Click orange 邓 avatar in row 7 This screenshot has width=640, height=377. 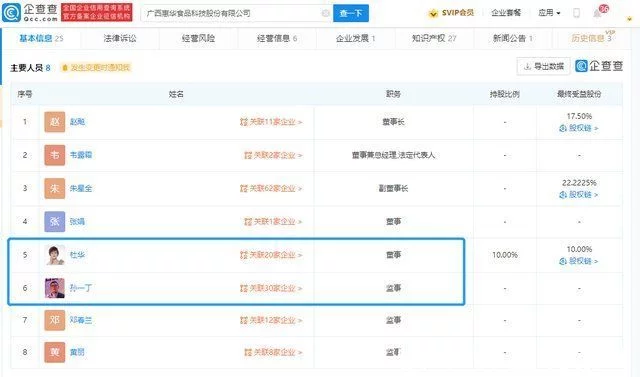pyautogui.click(x=55, y=320)
